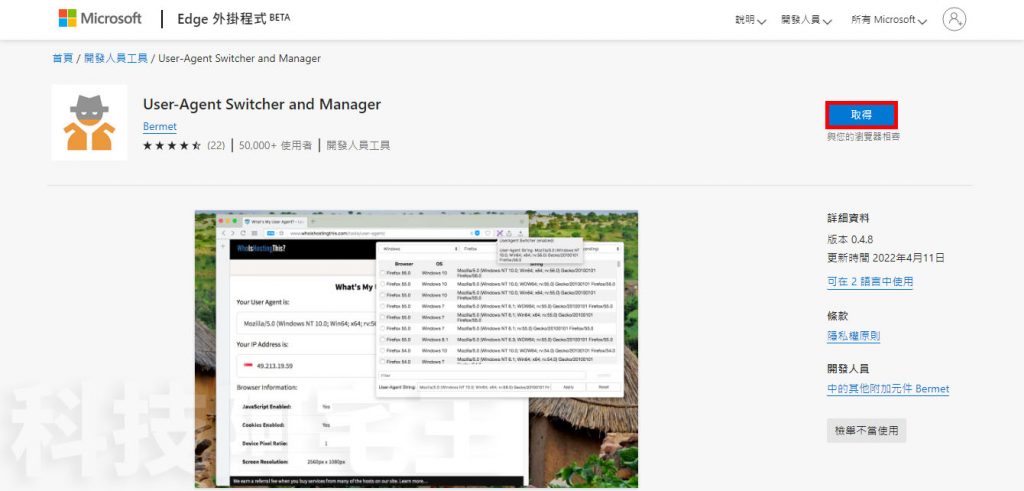Screen dimensions: 1024x491
Task: Open Edge 外掛程式 home title
Action: coord(234,18)
